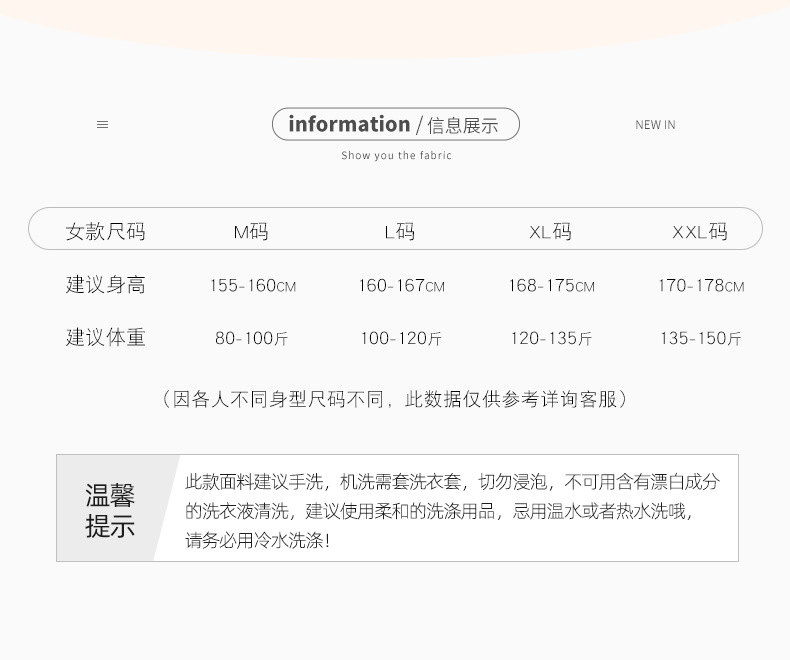The width and height of the screenshot is (790, 660).
Task: Click the note beginning 因各人不同身型
Action: (x=395, y=399)
